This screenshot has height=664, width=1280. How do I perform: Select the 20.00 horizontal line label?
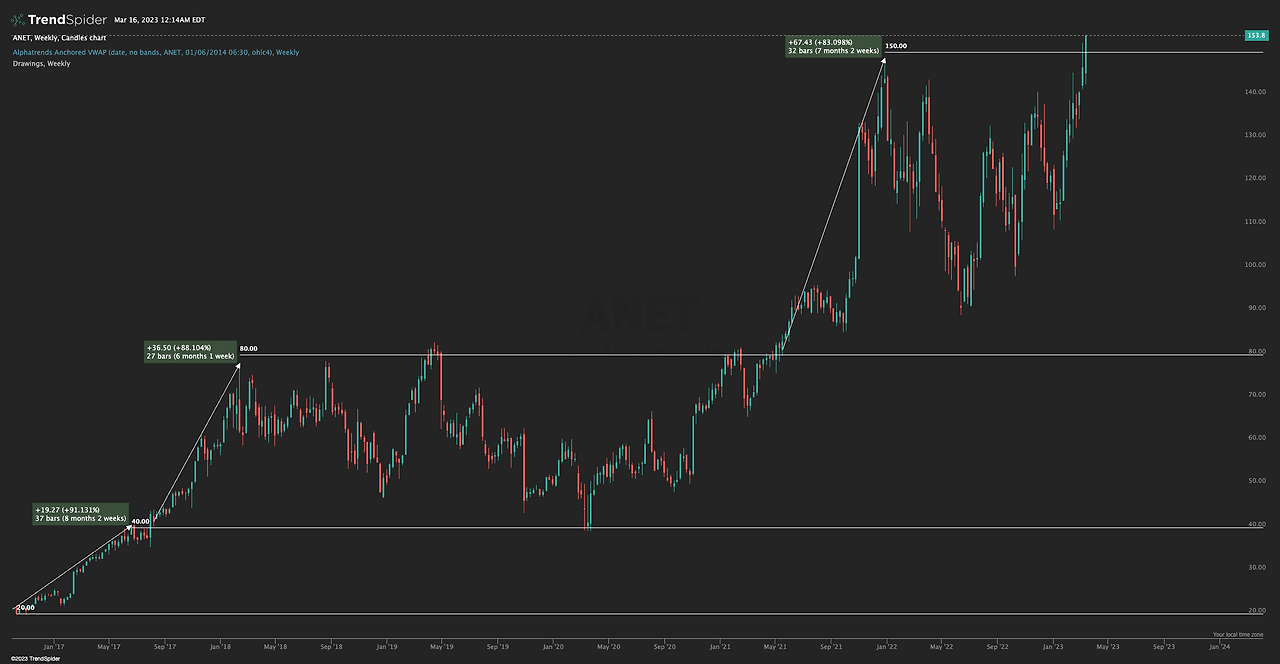[x=25, y=607]
